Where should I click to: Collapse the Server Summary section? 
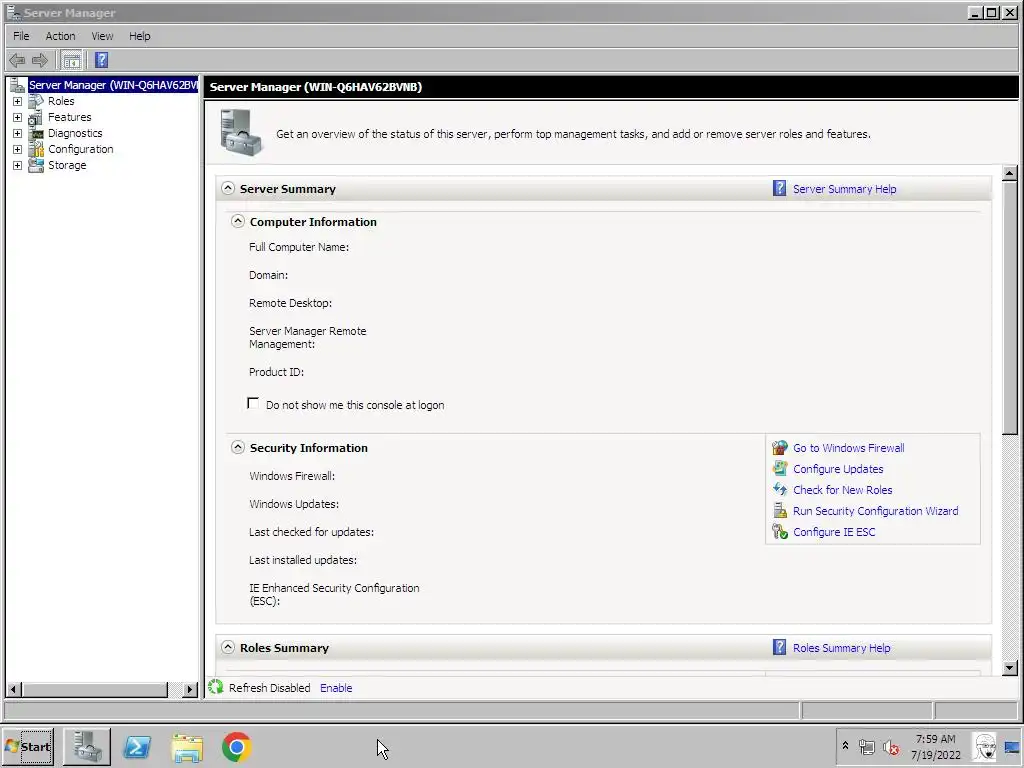click(227, 188)
